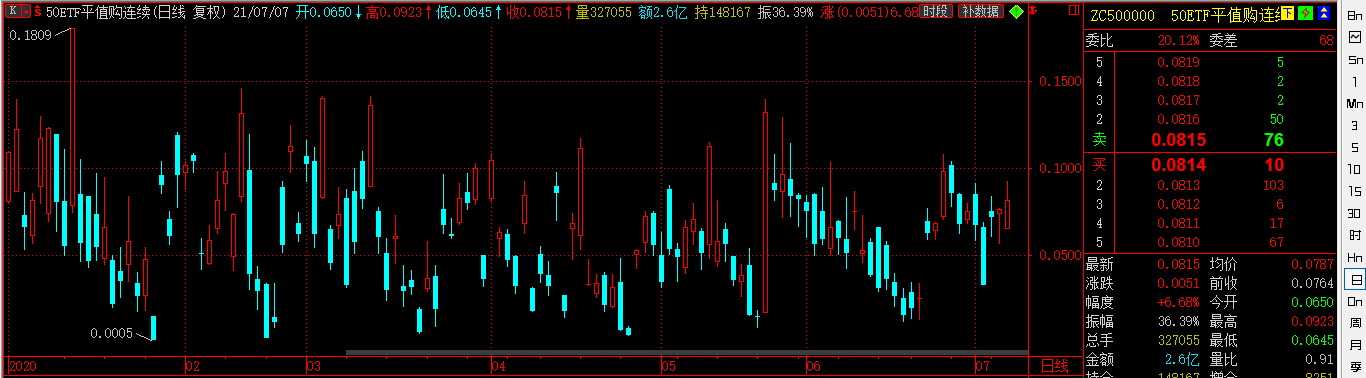Click the sell-4 price 0.0818
1366x378 pixels.
1179,81
